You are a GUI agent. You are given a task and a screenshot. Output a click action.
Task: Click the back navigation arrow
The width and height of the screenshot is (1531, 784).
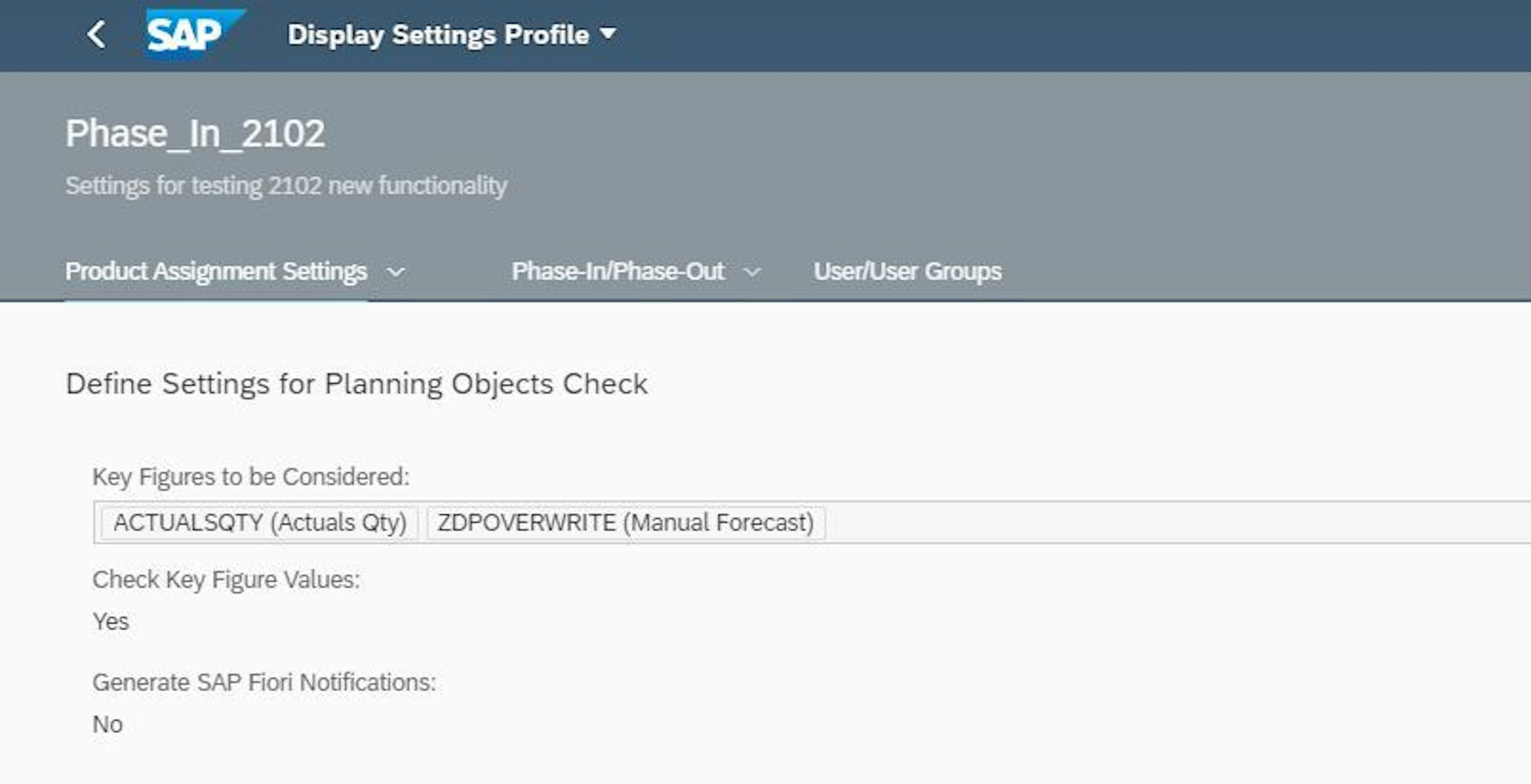click(97, 34)
